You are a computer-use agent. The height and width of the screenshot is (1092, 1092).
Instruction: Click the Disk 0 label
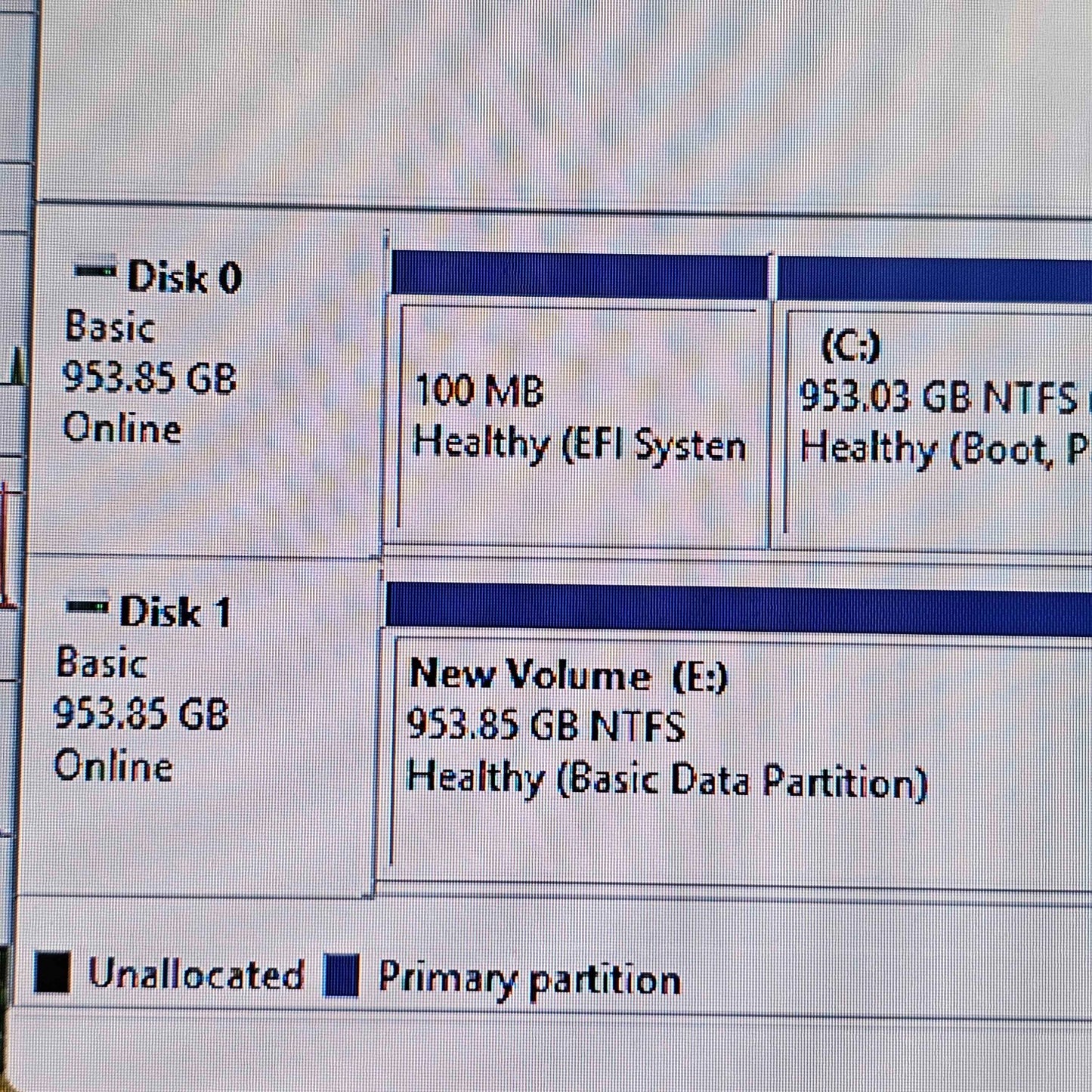[184, 277]
